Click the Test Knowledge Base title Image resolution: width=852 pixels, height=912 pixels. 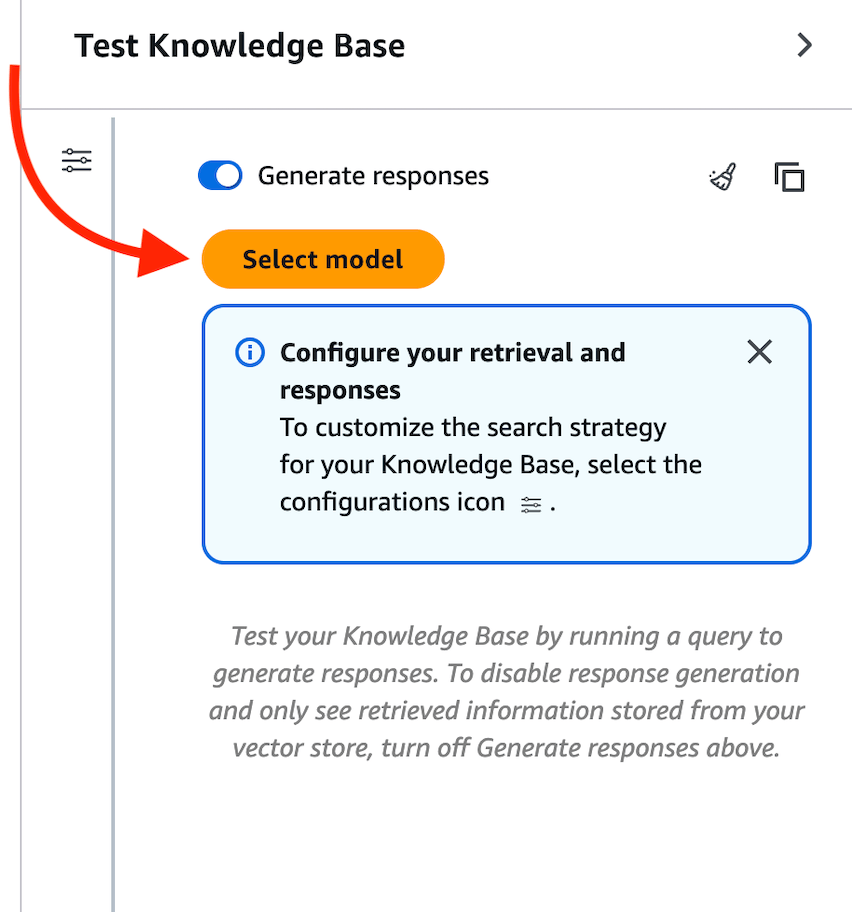[x=240, y=46]
